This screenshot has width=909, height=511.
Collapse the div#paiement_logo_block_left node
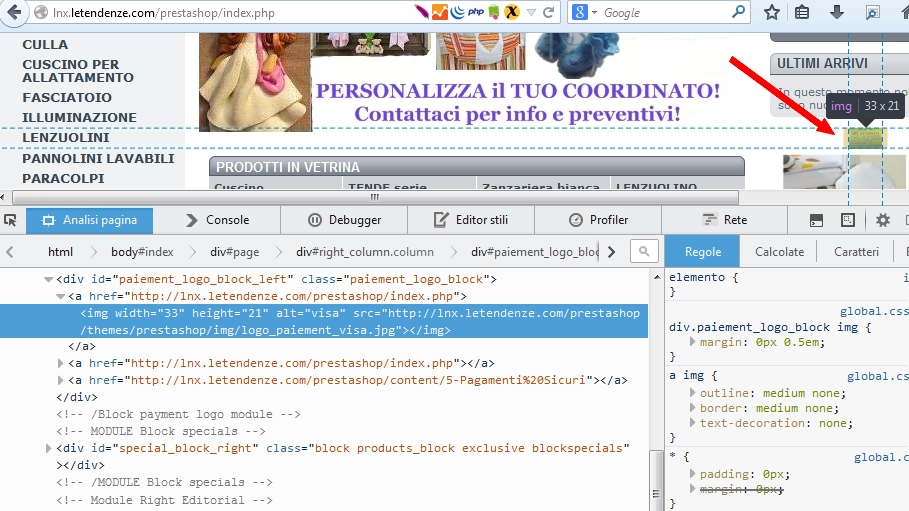click(48, 280)
